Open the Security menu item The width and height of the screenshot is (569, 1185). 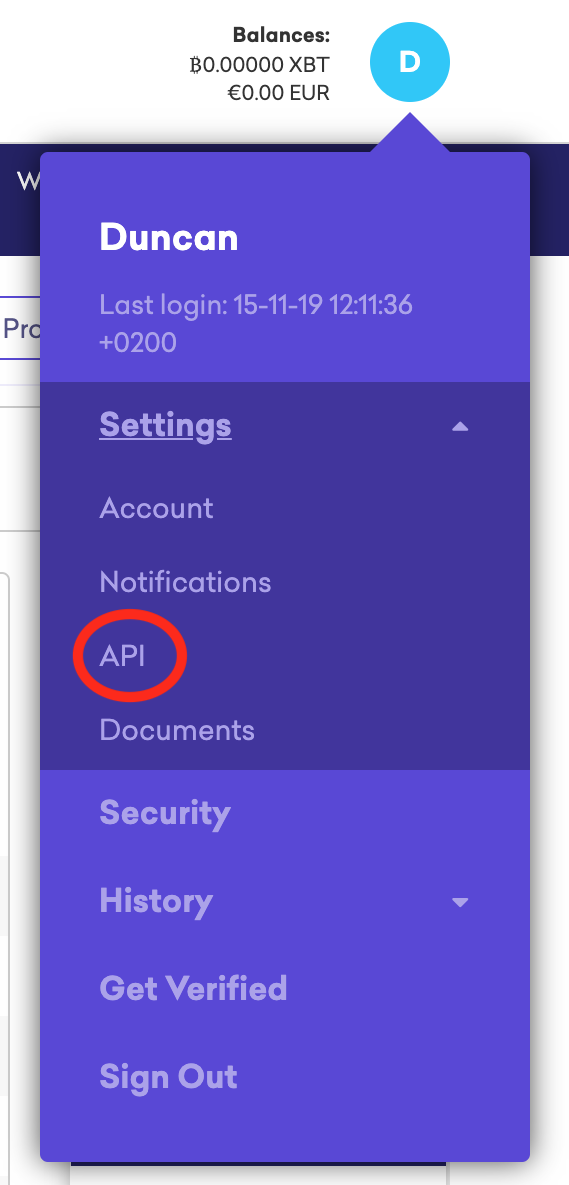165,813
